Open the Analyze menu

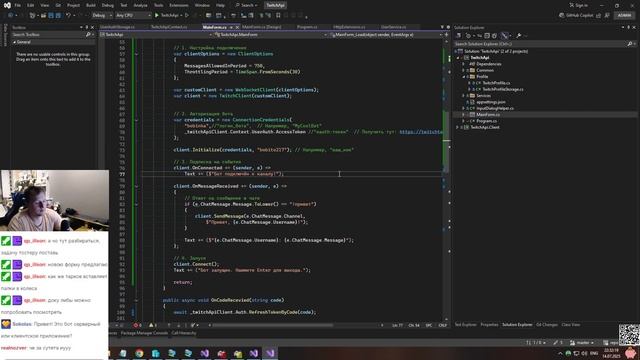(140, 5)
